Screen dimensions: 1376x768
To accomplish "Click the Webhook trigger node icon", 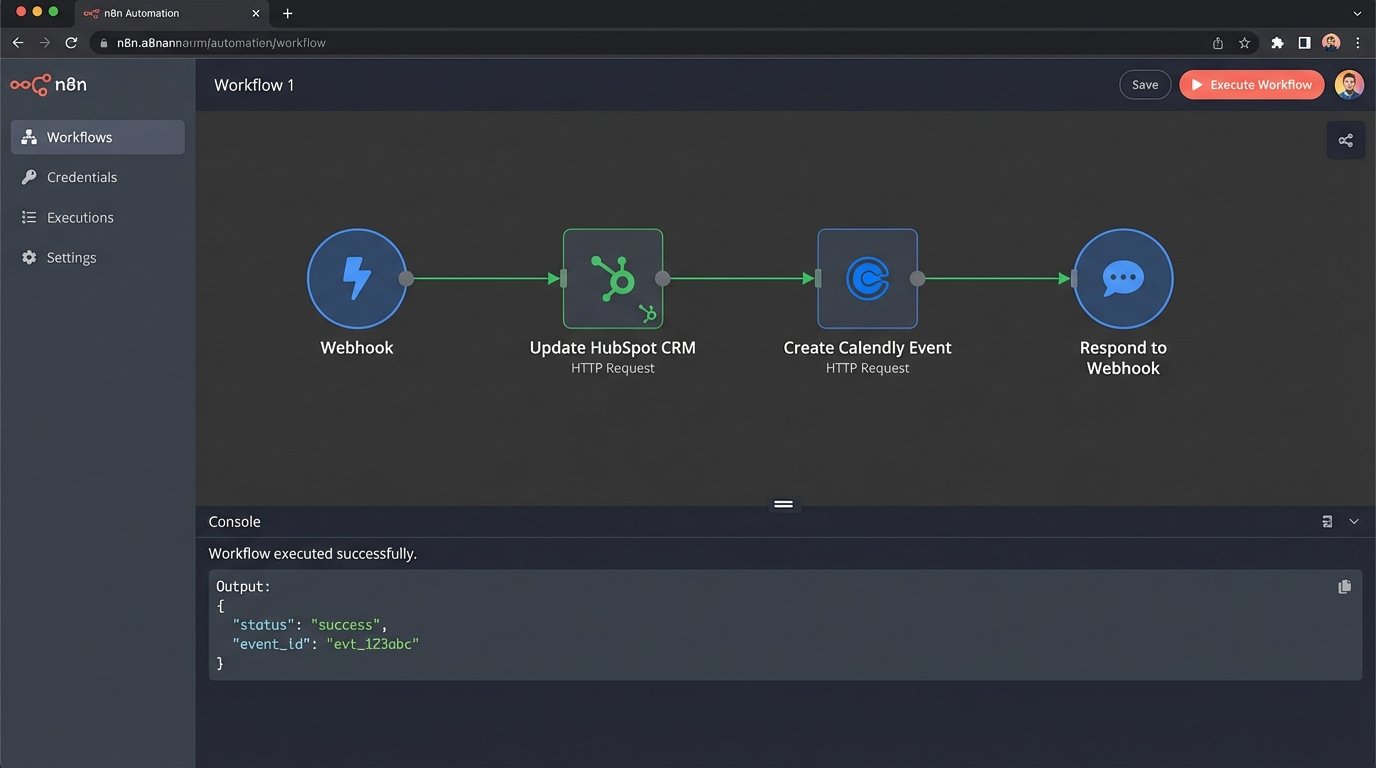I will point(356,279).
